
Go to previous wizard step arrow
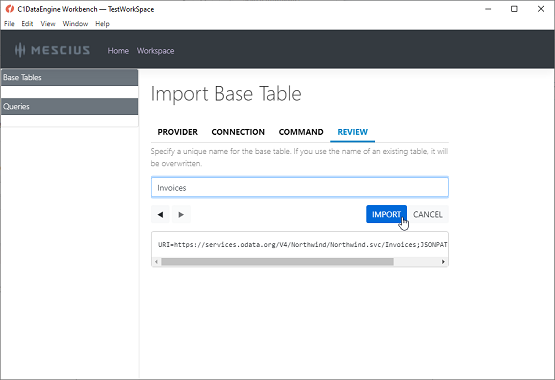coord(160,214)
